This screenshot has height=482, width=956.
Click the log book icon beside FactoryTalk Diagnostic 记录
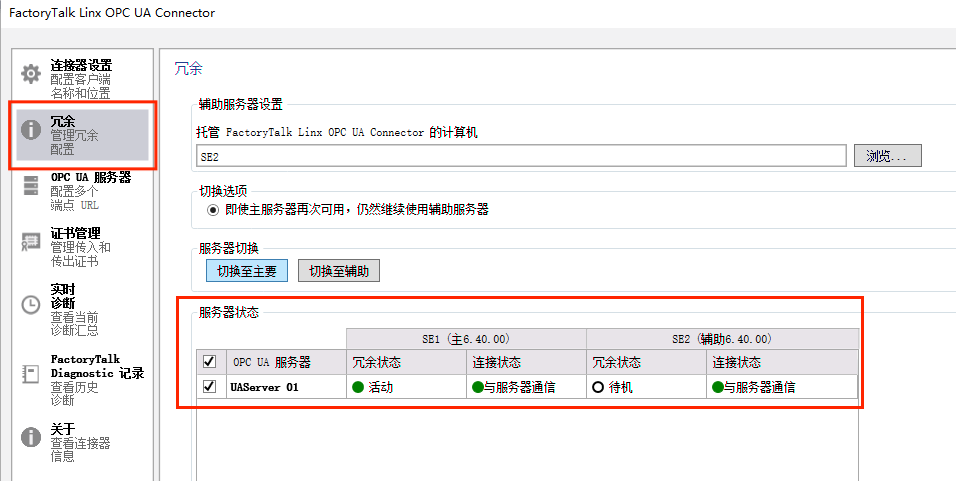click(x=31, y=374)
